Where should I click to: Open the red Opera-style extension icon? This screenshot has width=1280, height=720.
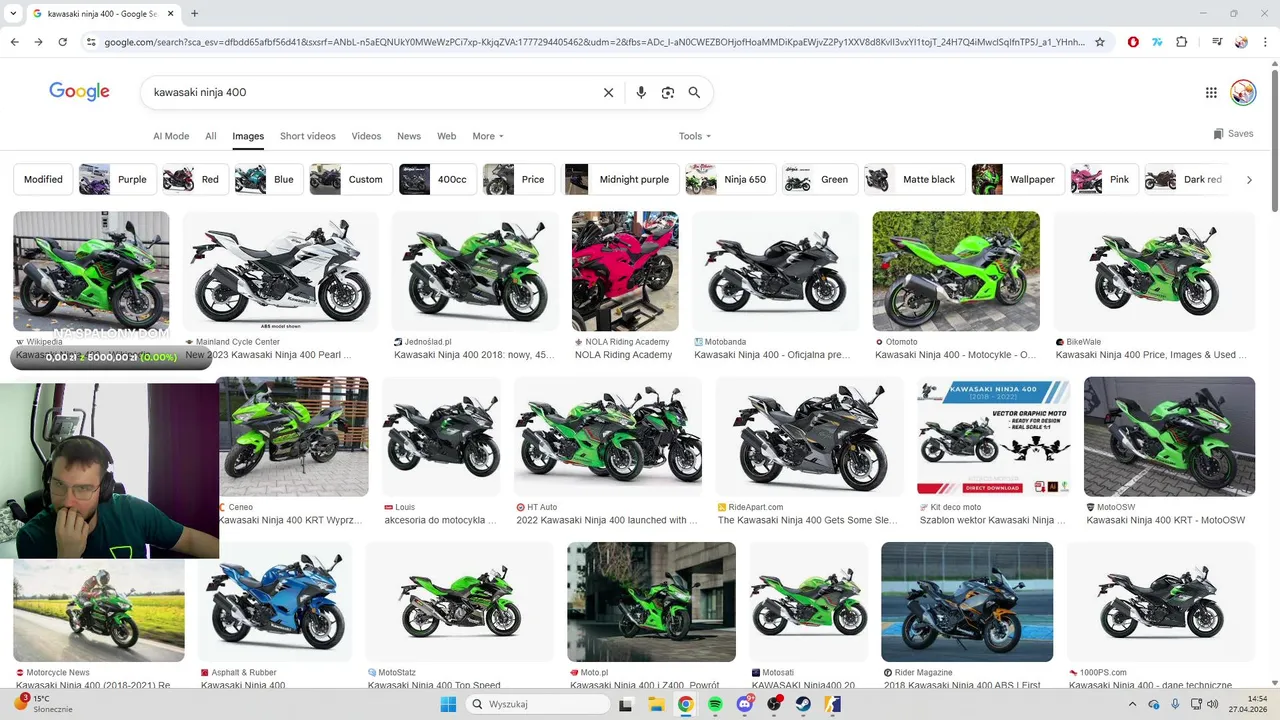click(1133, 42)
